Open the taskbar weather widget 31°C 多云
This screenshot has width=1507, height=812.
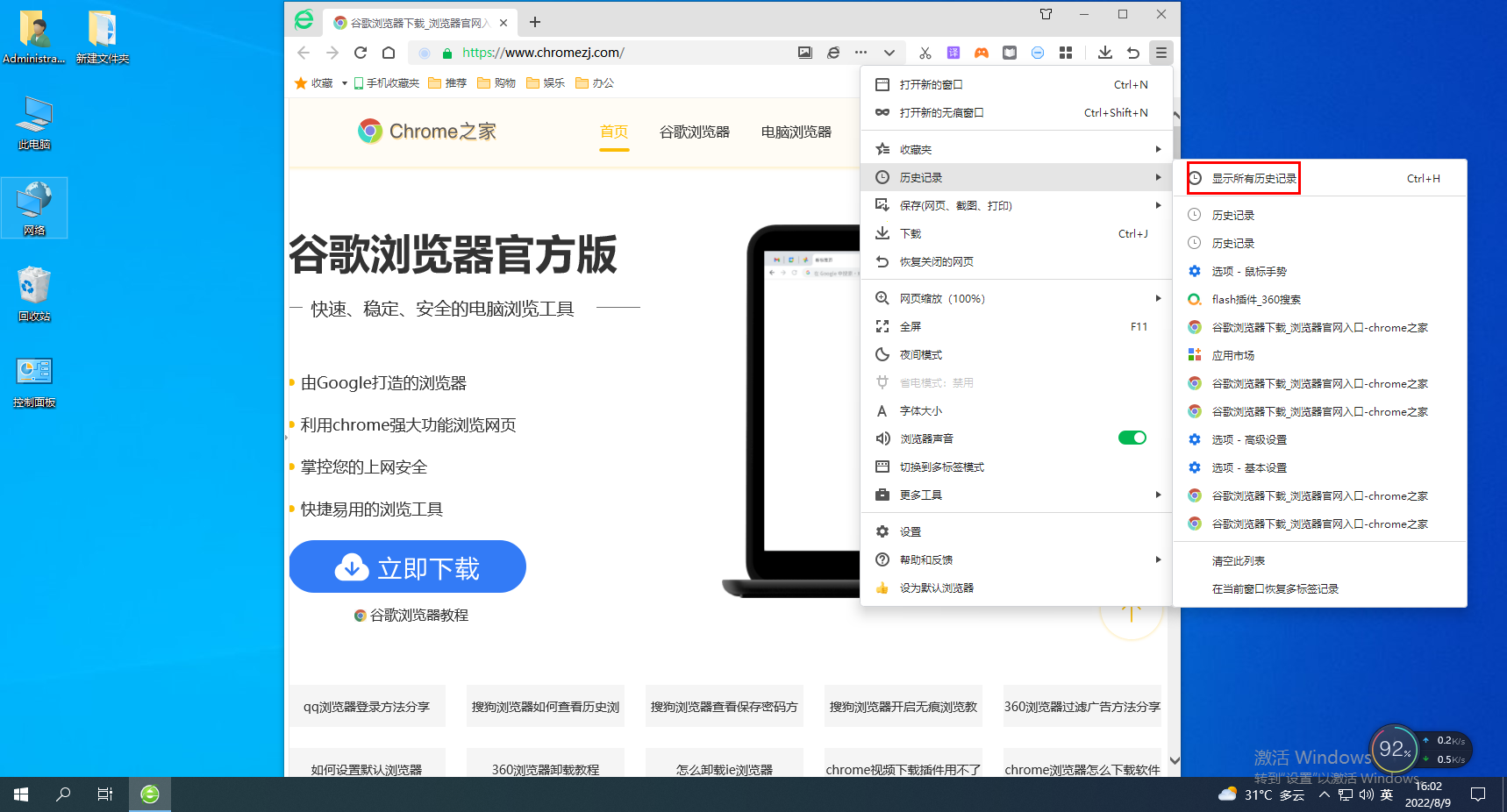coord(1261,794)
